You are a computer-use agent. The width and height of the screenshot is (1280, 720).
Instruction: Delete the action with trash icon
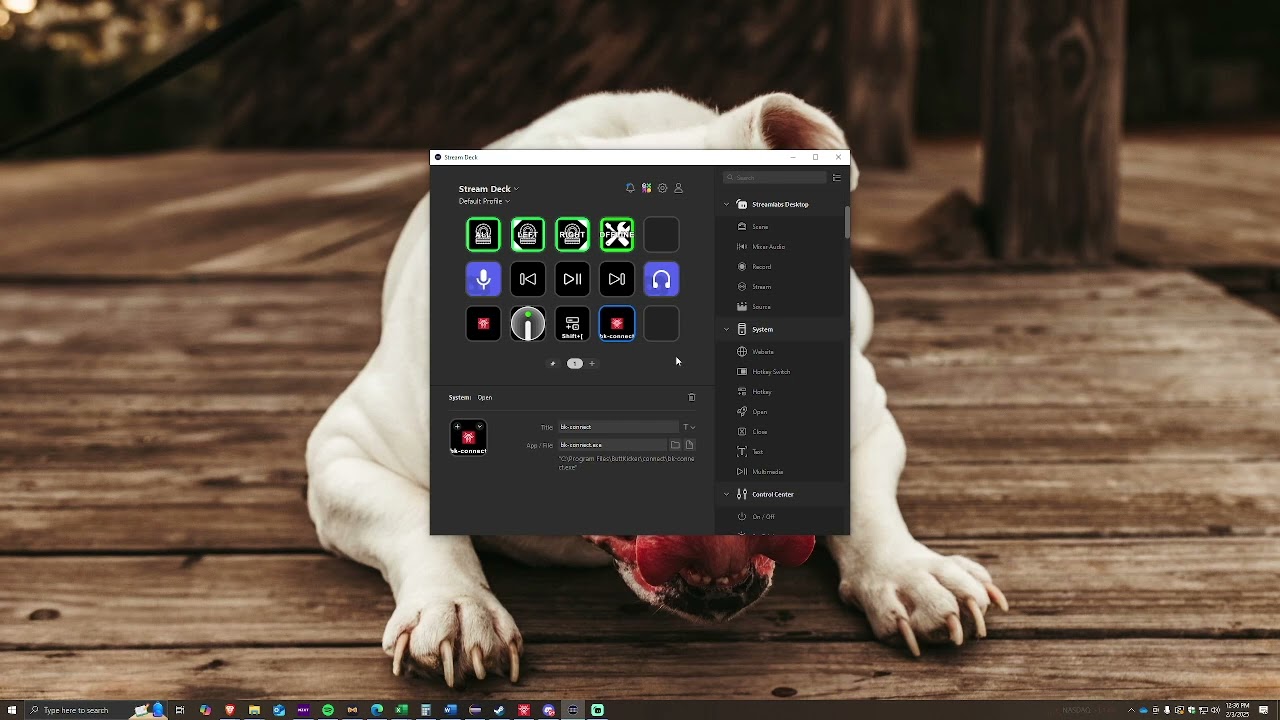(691, 397)
